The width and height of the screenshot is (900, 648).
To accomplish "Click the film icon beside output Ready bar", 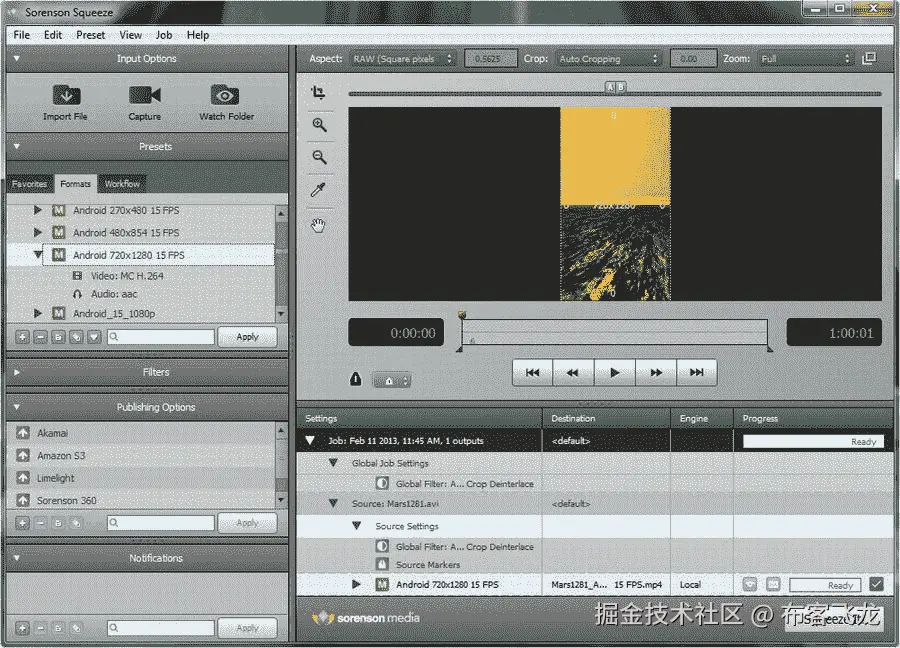I will tap(773, 584).
